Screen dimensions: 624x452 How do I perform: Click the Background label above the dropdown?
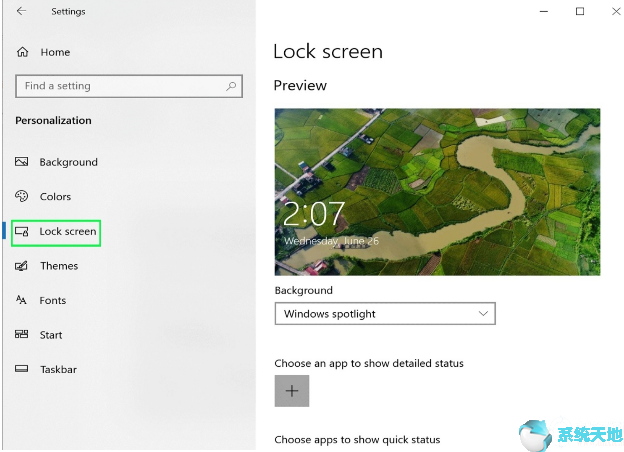pyautogui.click(x=304, y=290)
